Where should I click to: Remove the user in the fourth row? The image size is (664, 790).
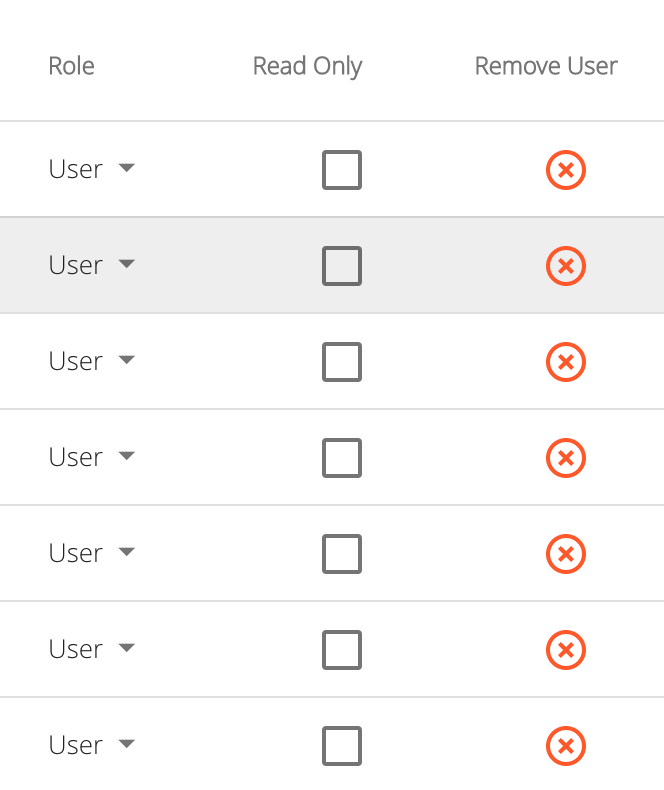(566, 458)
